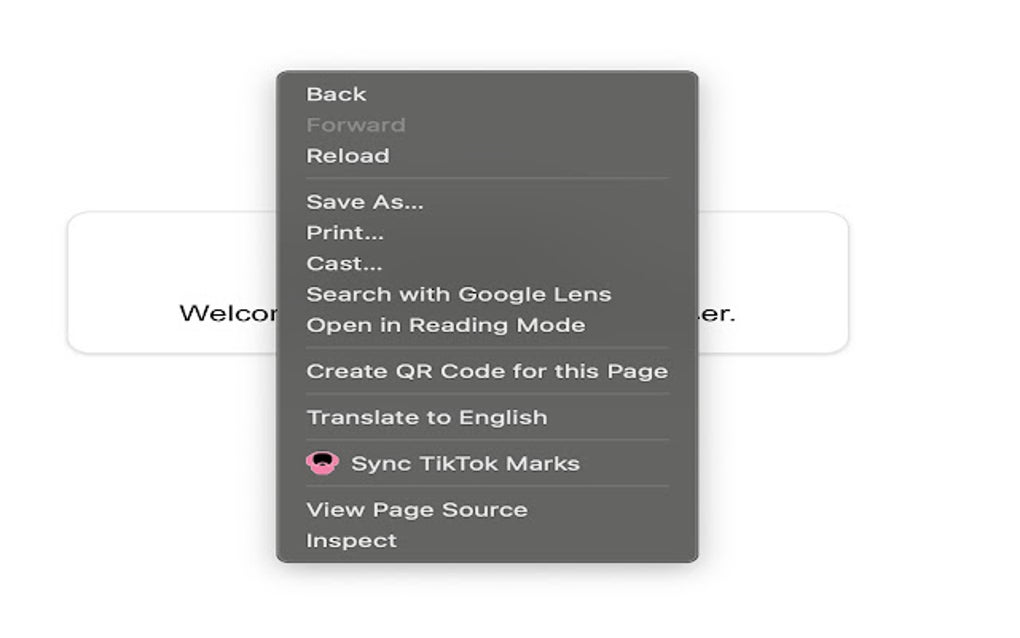Go Back from the context menu

pyautogui.click(x=336, y=94)
